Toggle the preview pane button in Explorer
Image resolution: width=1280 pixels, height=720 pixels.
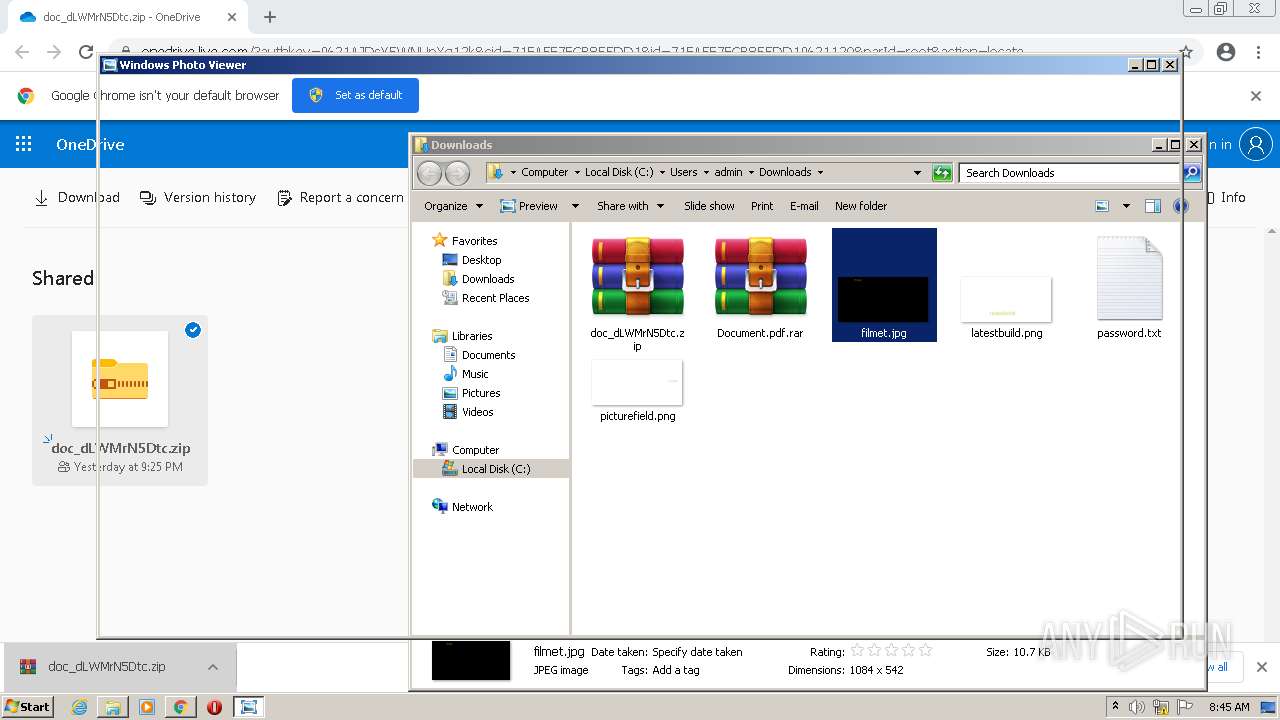[x=1152, y=206]
